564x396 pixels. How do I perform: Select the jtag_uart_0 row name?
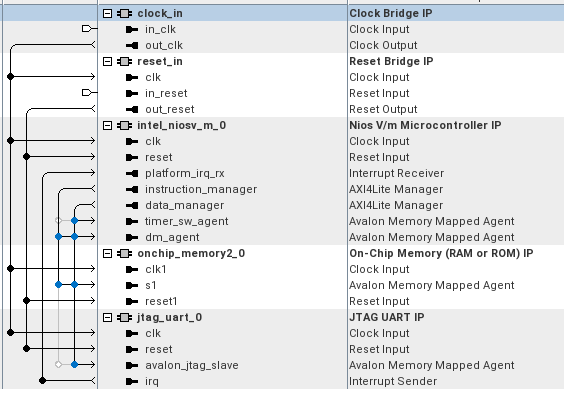click(169, 318)
